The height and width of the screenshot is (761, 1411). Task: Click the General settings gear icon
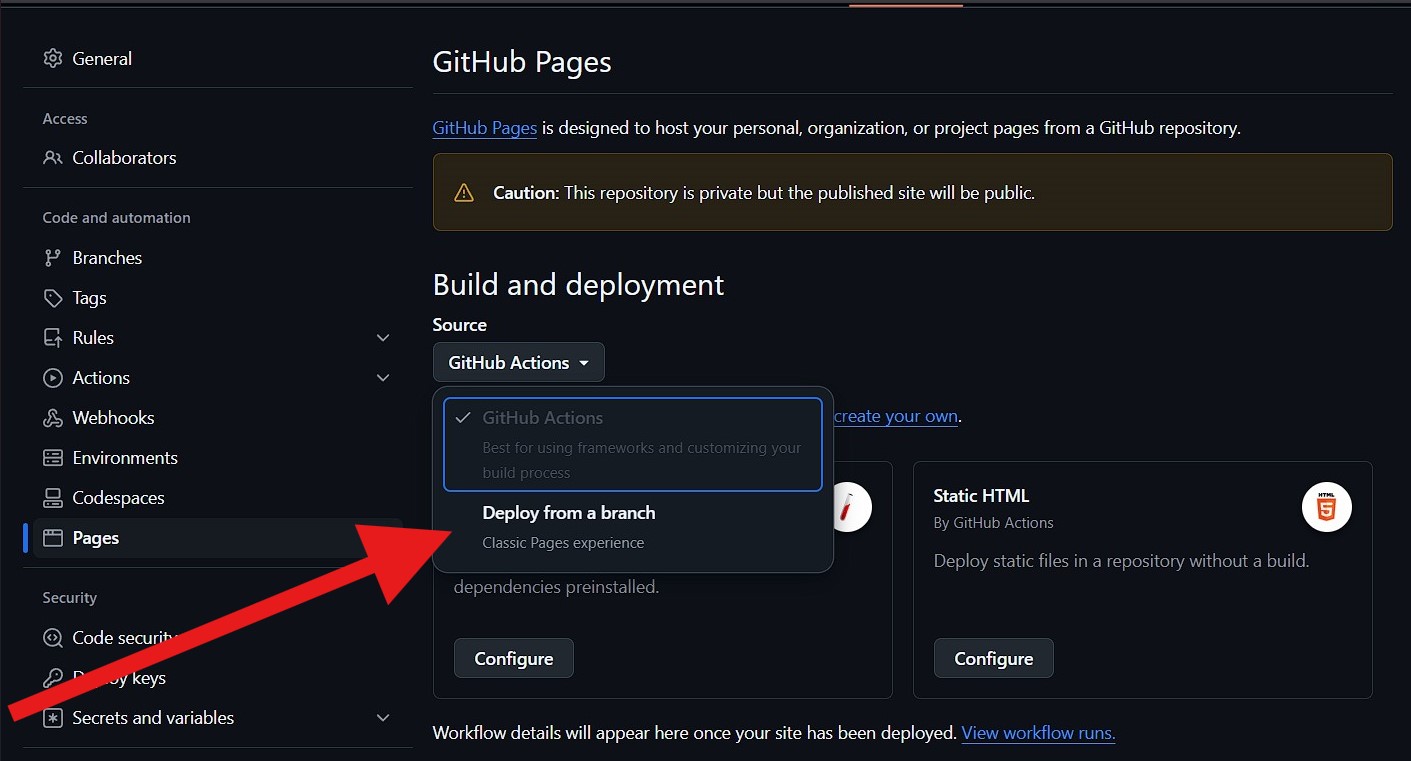pos(52,58)
